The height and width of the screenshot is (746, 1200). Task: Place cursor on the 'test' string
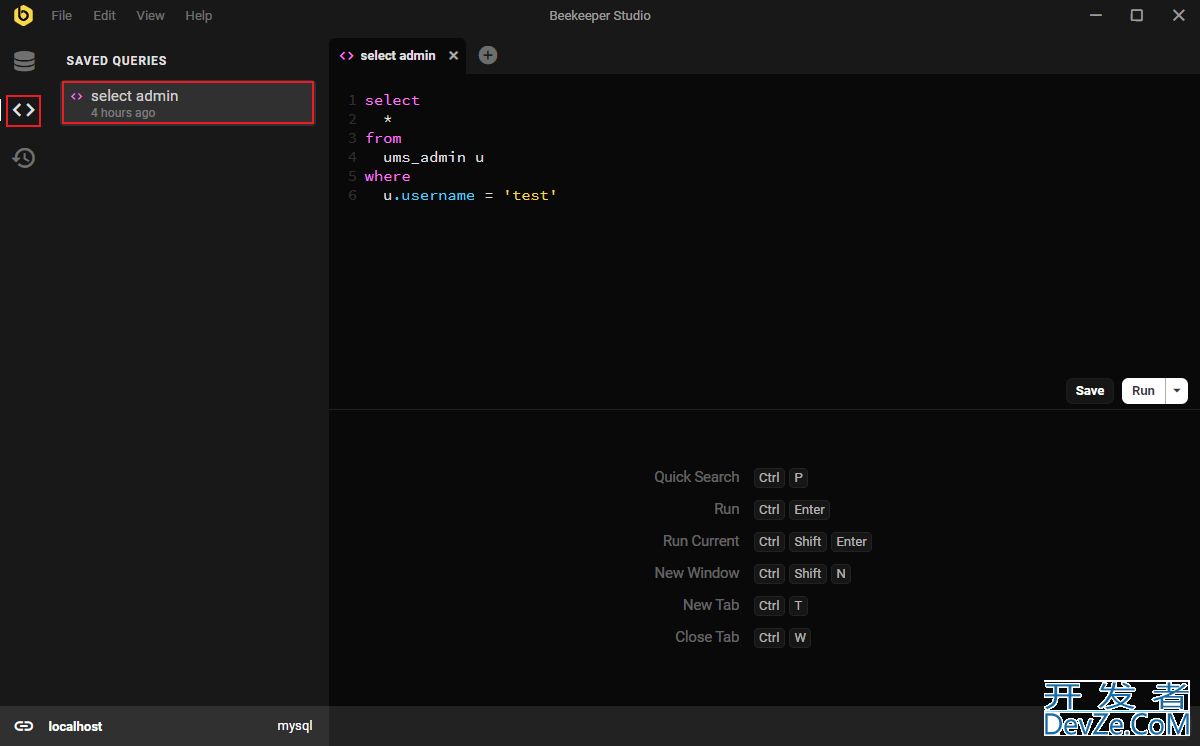530,195
